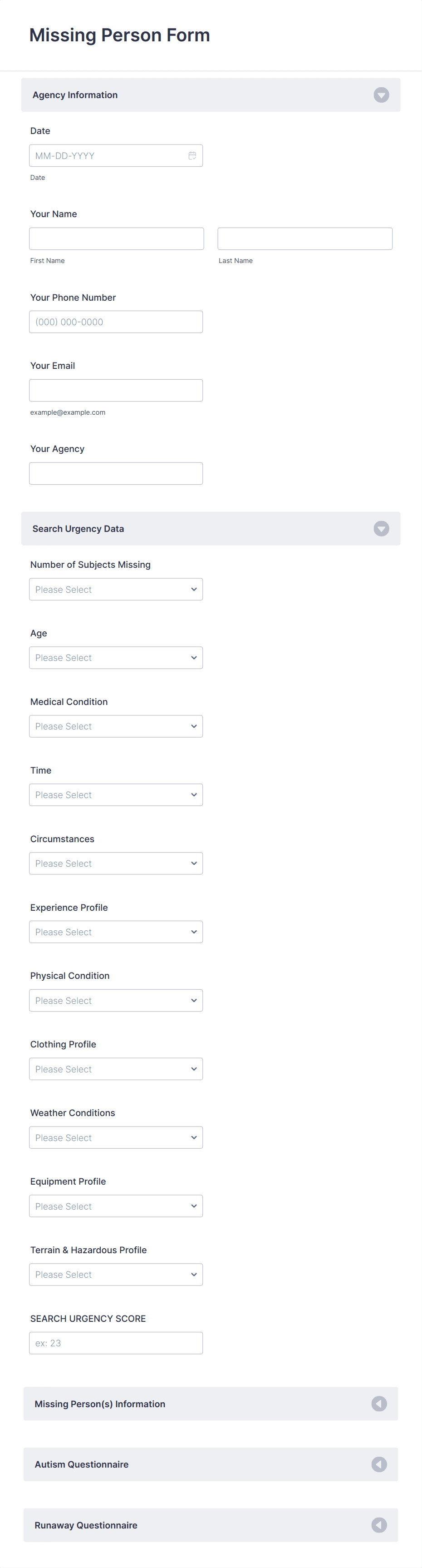Viewport: 422px width, 1568px height.
Task: Expand the Missing Person(s) Information section arrow
Action: click(x=379, y=1404)
